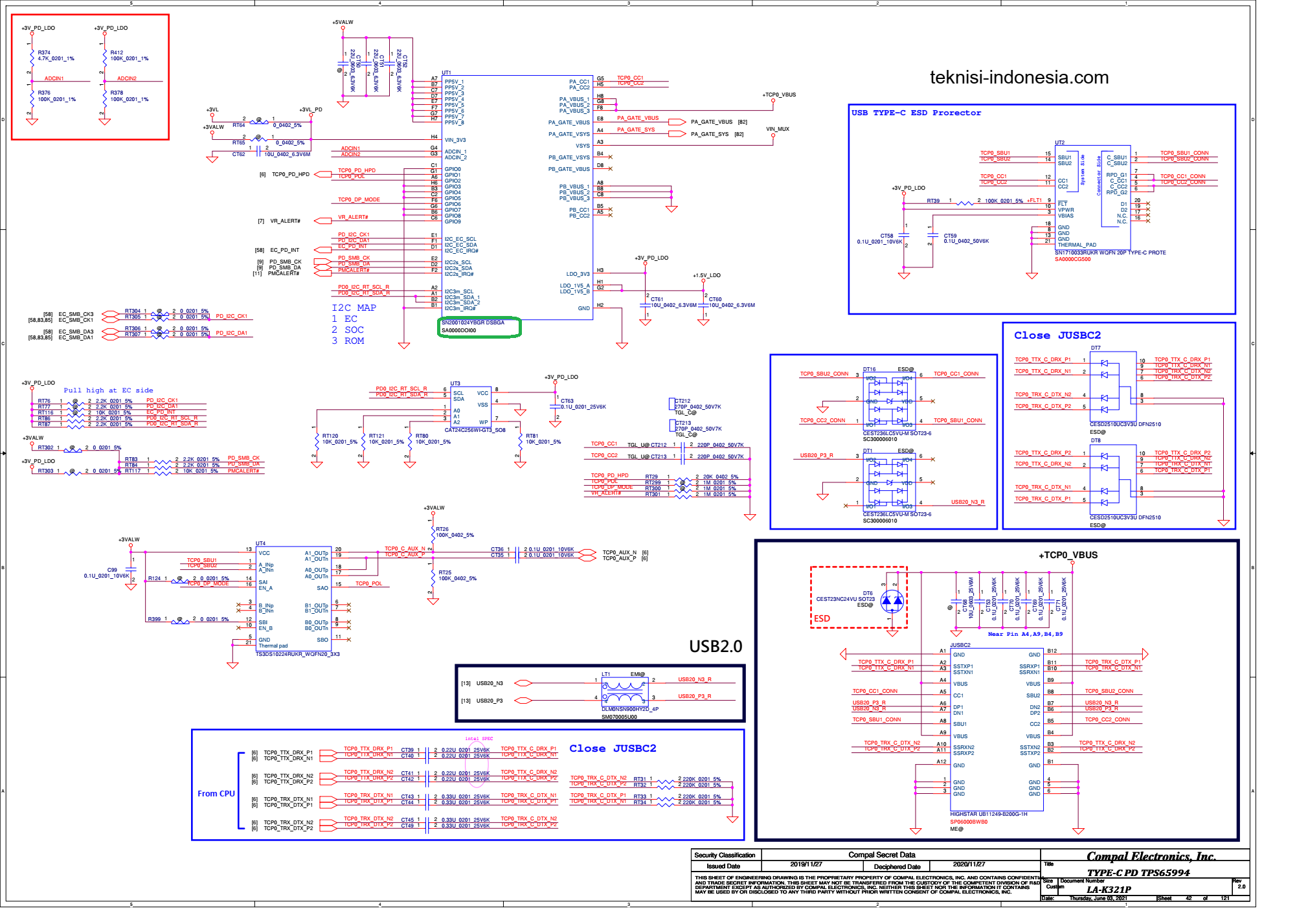Select DLM0NSN900HY2D_4P part name
This screenshot has width=1308, height=924.
[x=629, y=709]
